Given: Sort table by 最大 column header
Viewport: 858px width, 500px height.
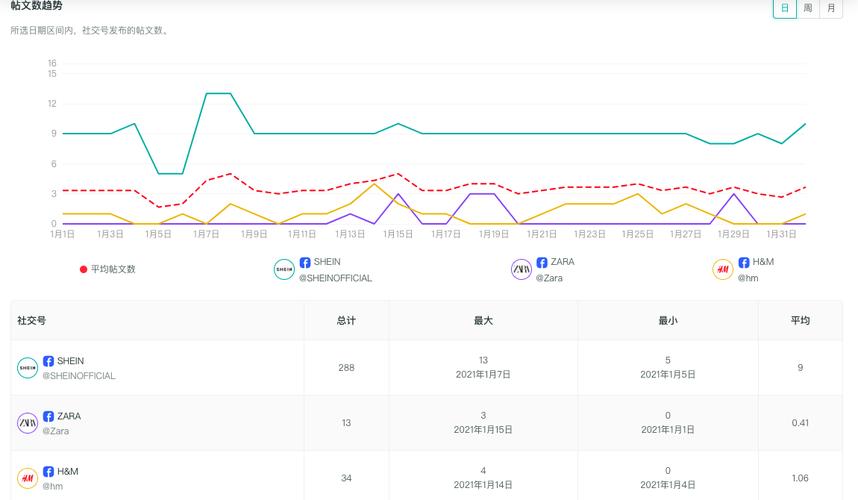Looking at the screenshot, I should [x=483, y=321].
